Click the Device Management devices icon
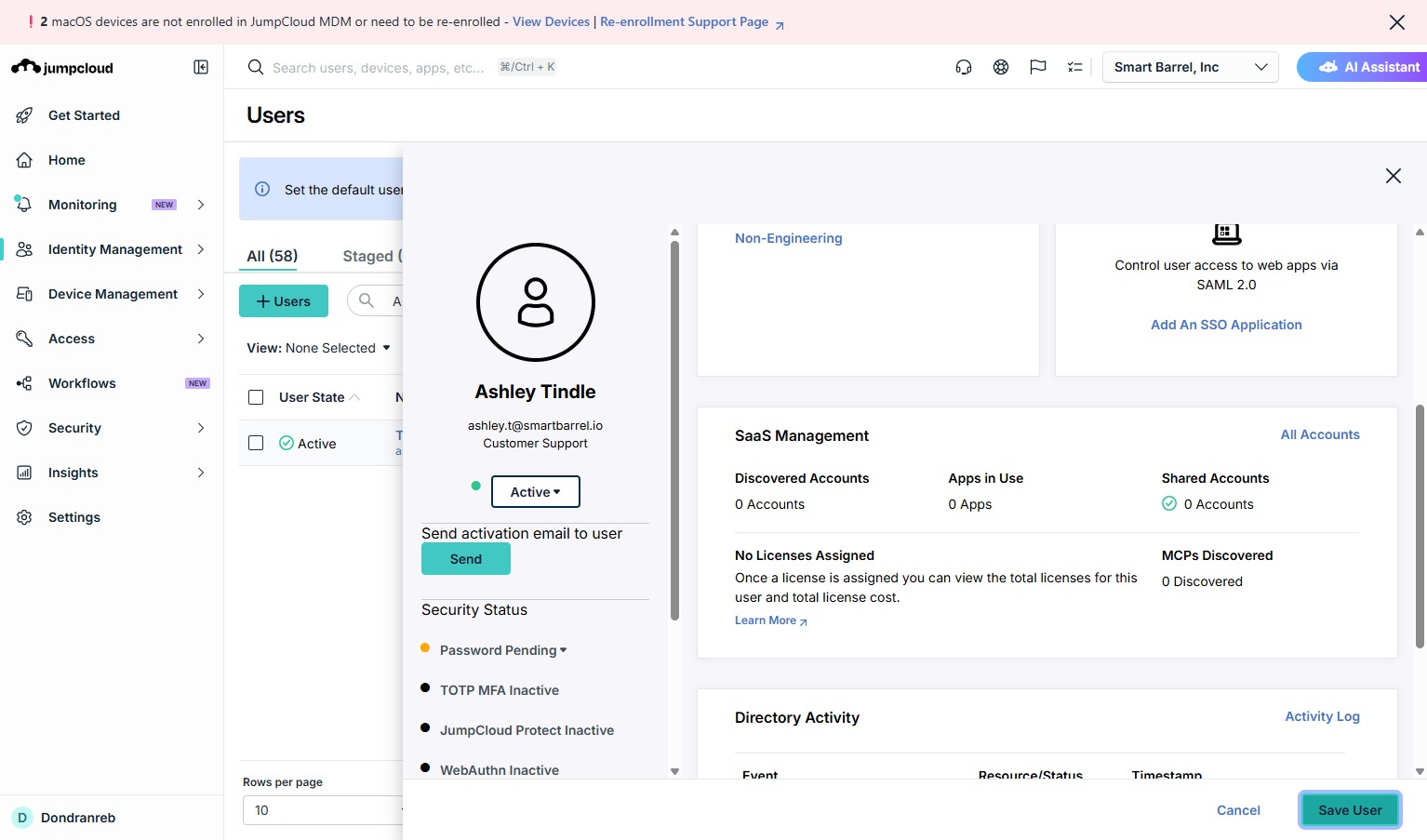The width and height of the screenshot is (1427, 840). click(x=25, y=294)
